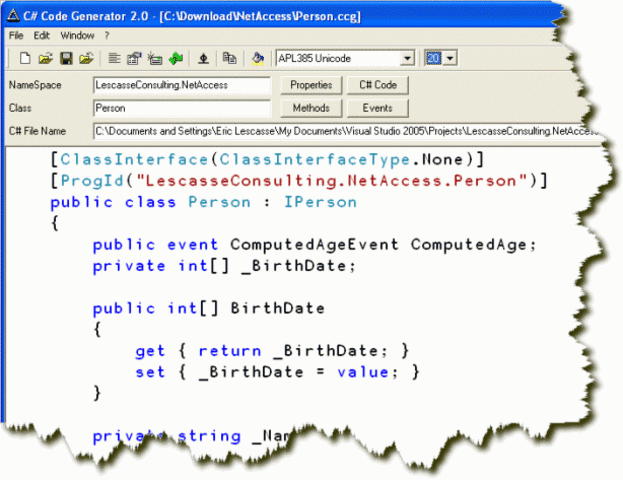Click the open-folder icon right of Save
Viewport: 623px width, 480px height.
tap(86, 58)
